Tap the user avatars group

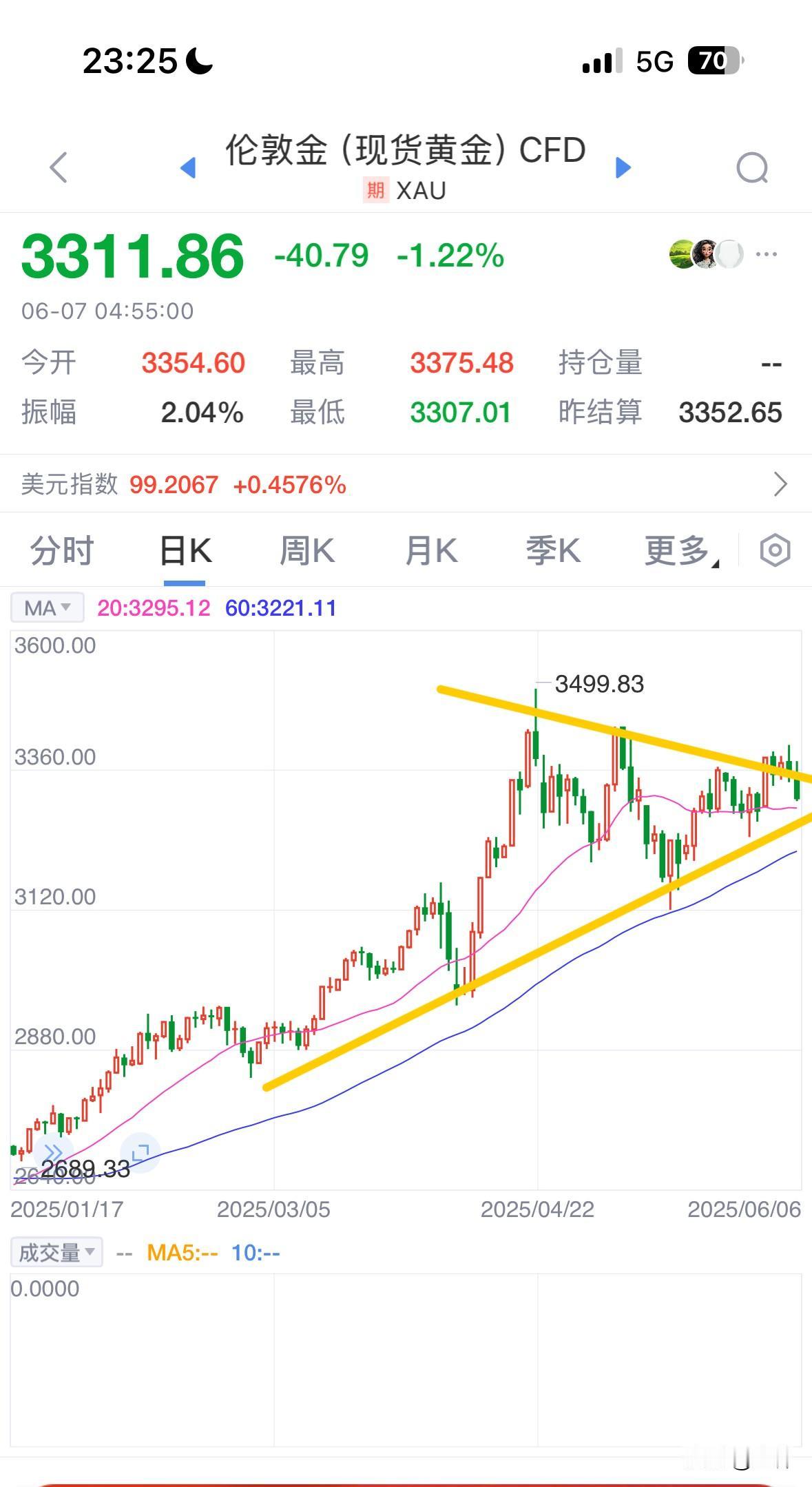click(706, 254)
